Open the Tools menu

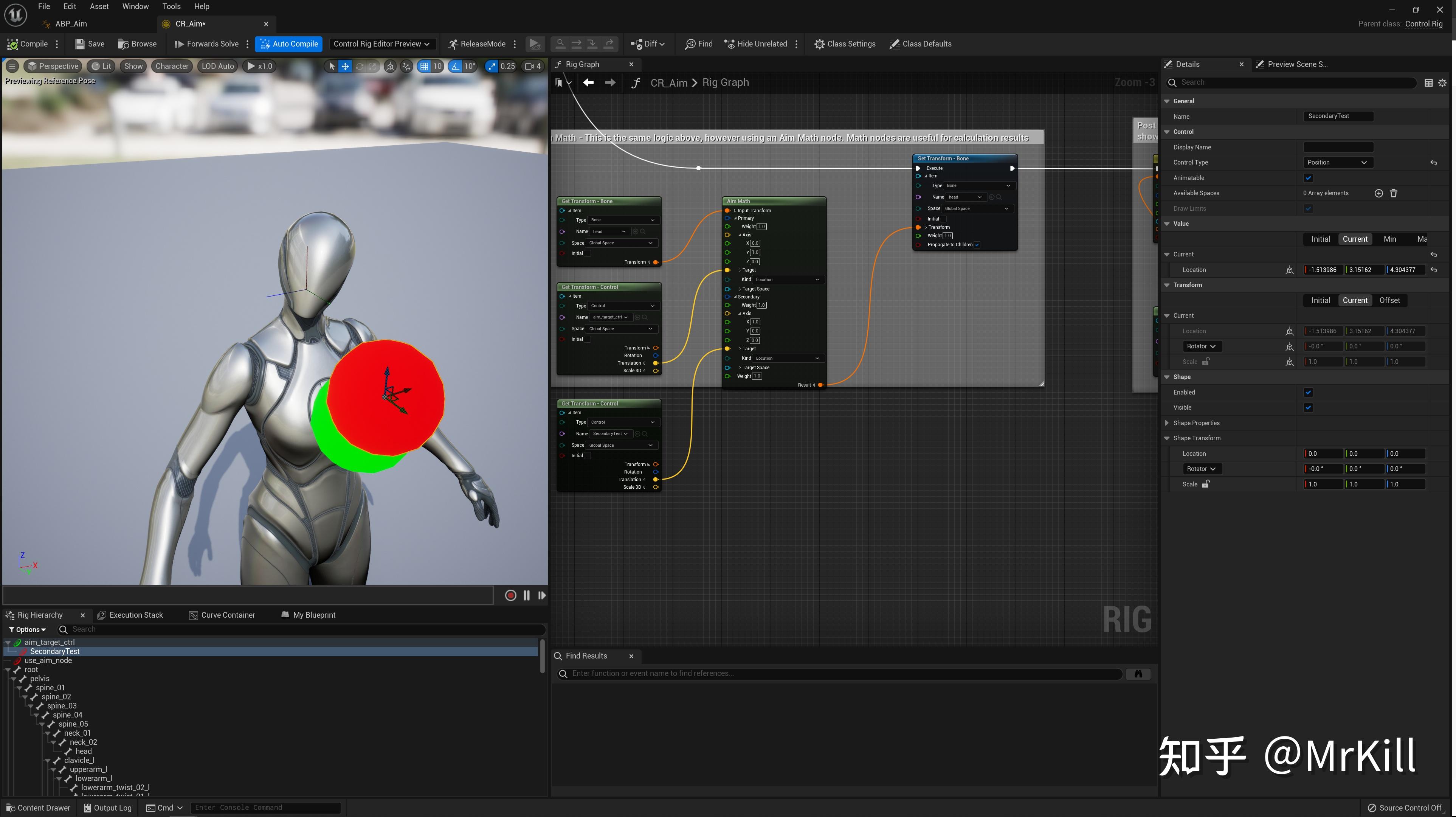(171, 6)
